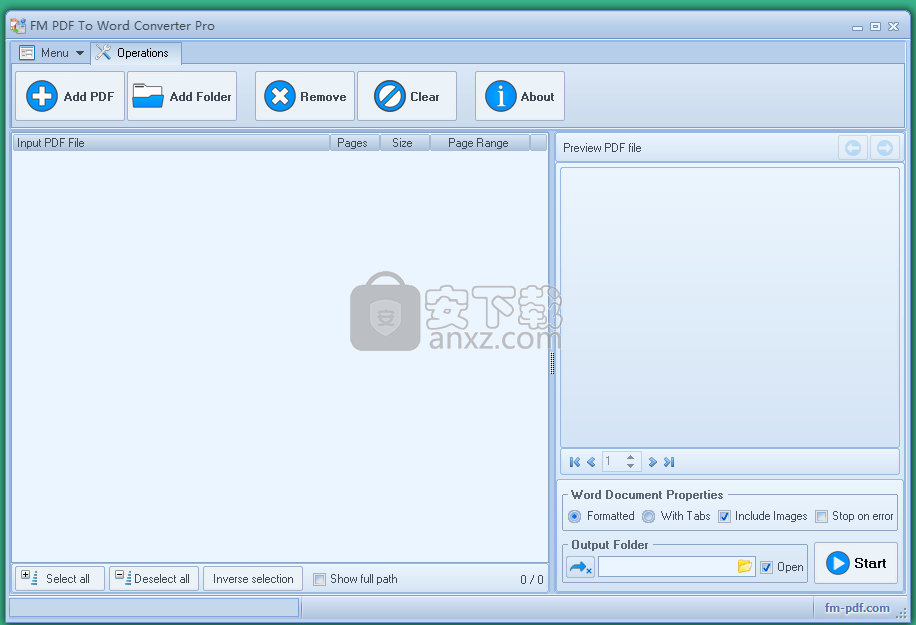Click the Add Folder icon

point(147,96)
